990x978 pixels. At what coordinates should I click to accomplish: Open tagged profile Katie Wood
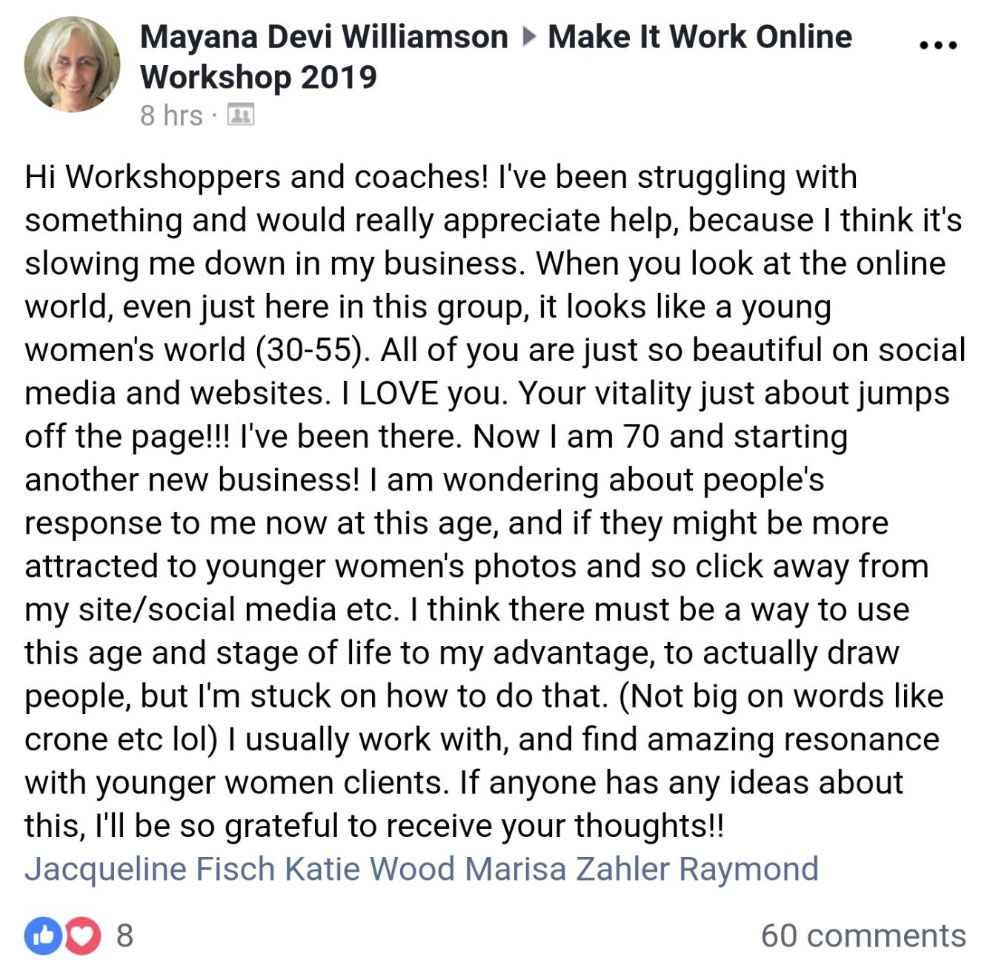tap(371, 868)
